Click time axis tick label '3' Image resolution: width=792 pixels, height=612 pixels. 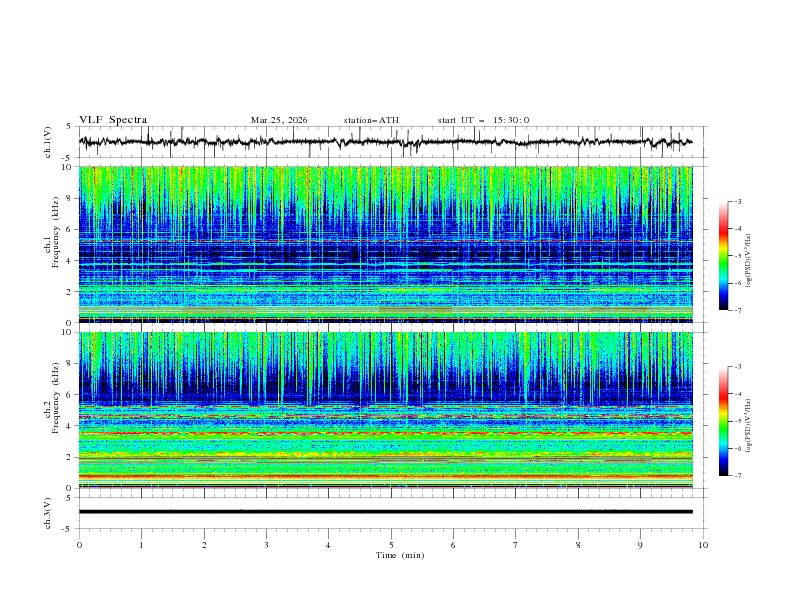[266, 545]
